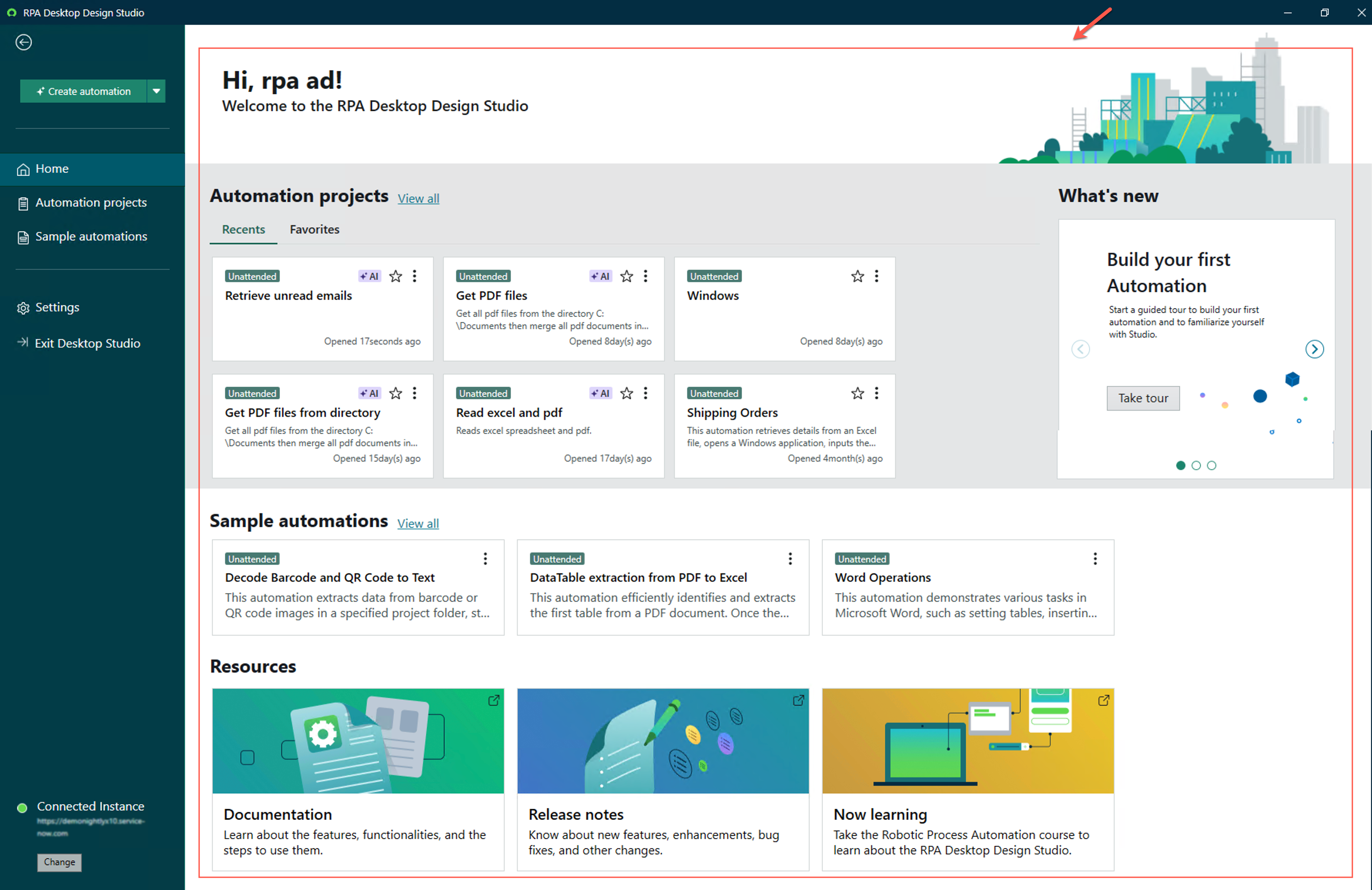Open more options for DataTable extraction sample
Viewport: 1372px width, 890px height.
(x=790, y=559)
